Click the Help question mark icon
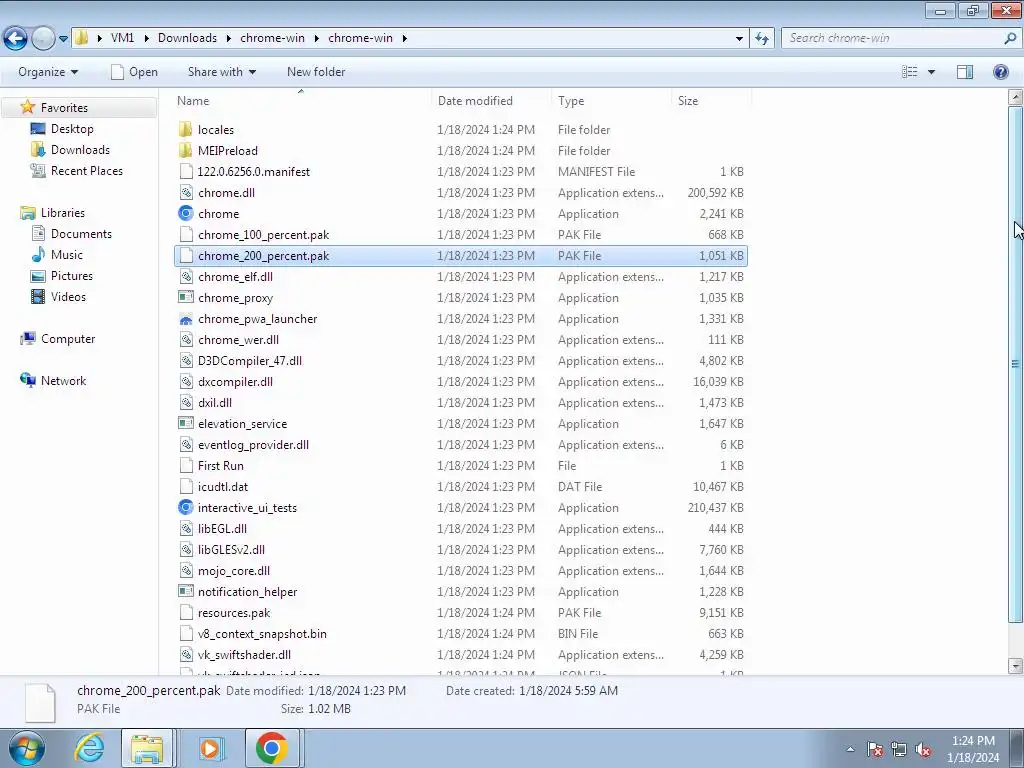 pyautogui.click(x=1000, y=72)
